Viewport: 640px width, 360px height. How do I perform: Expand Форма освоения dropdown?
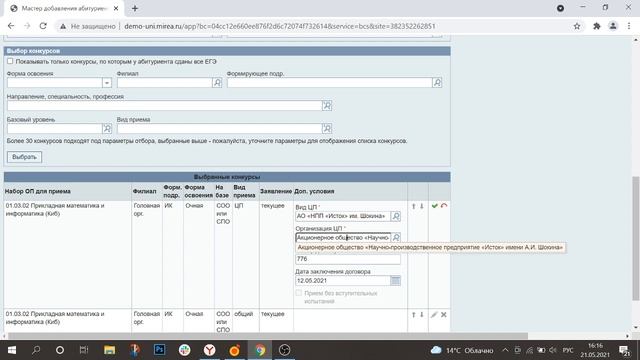point(107,83)
